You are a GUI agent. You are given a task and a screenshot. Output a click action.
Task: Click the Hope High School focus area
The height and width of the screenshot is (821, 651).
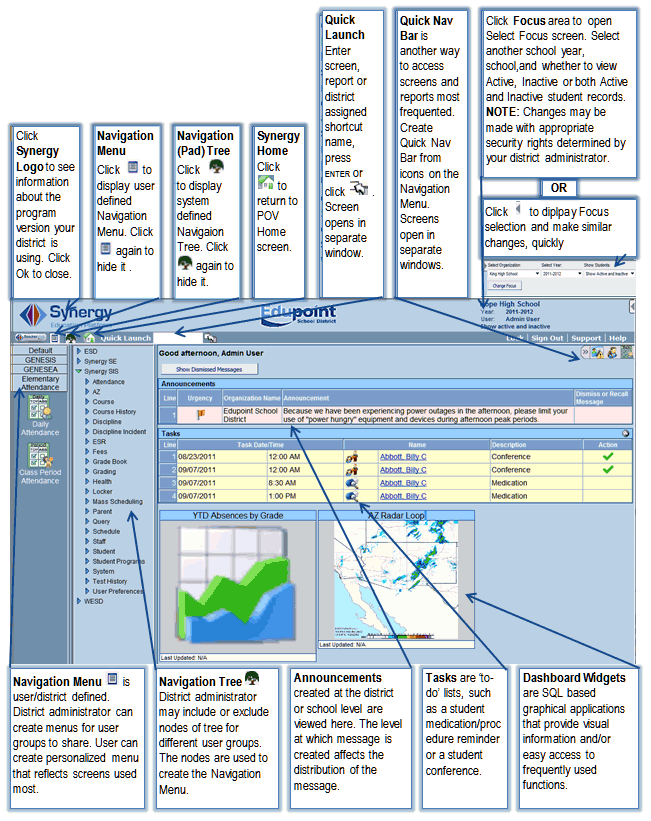tap(515, 315)
